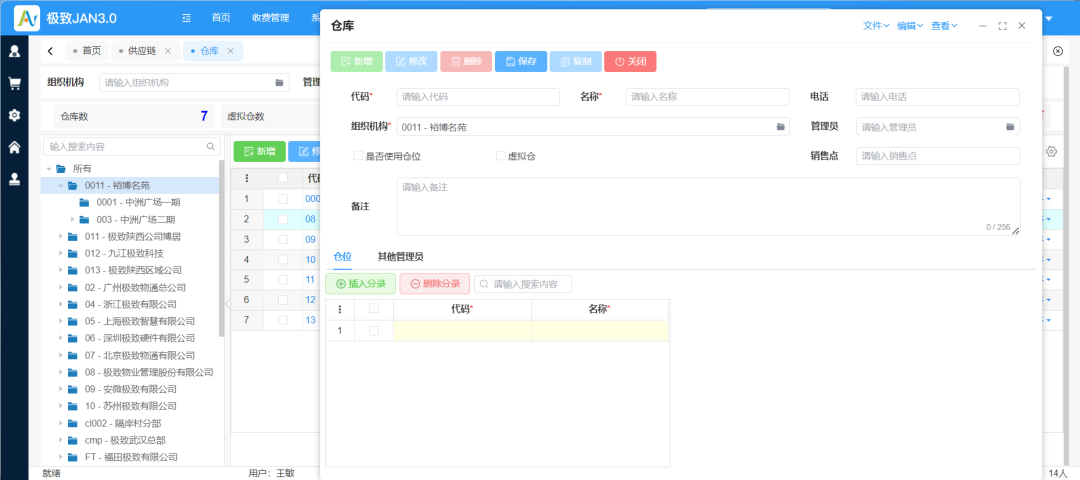This screenshot has width=1080, height=480.
Task: Click the 新增 button in dialog toolbar
Action: click(x=356, y=61)
